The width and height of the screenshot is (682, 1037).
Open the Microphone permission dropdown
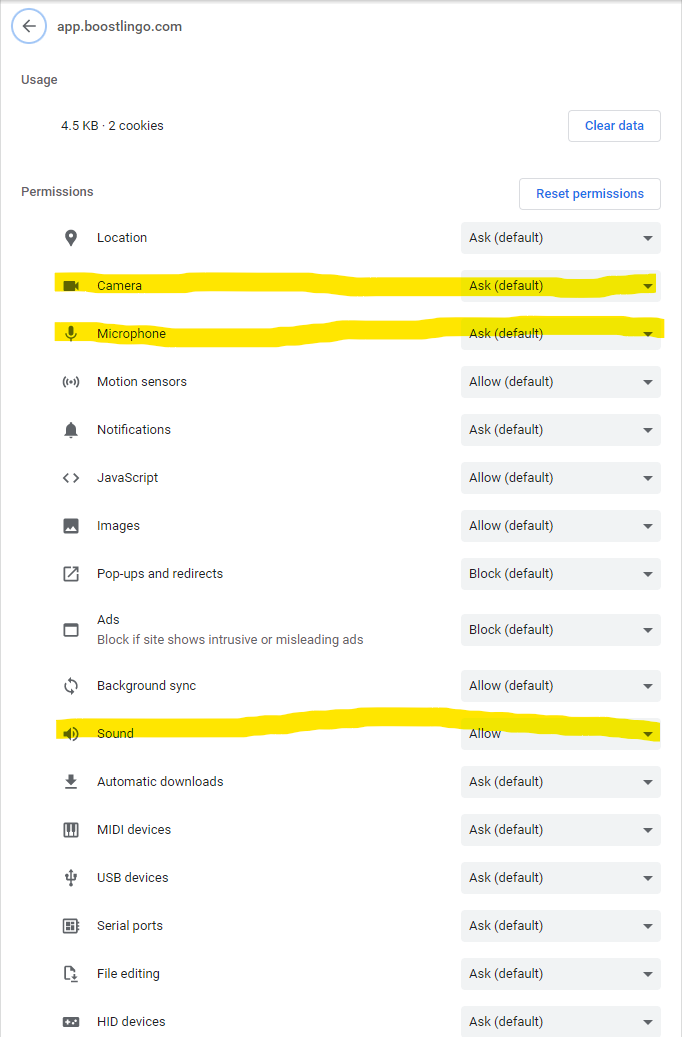(560, 334)
